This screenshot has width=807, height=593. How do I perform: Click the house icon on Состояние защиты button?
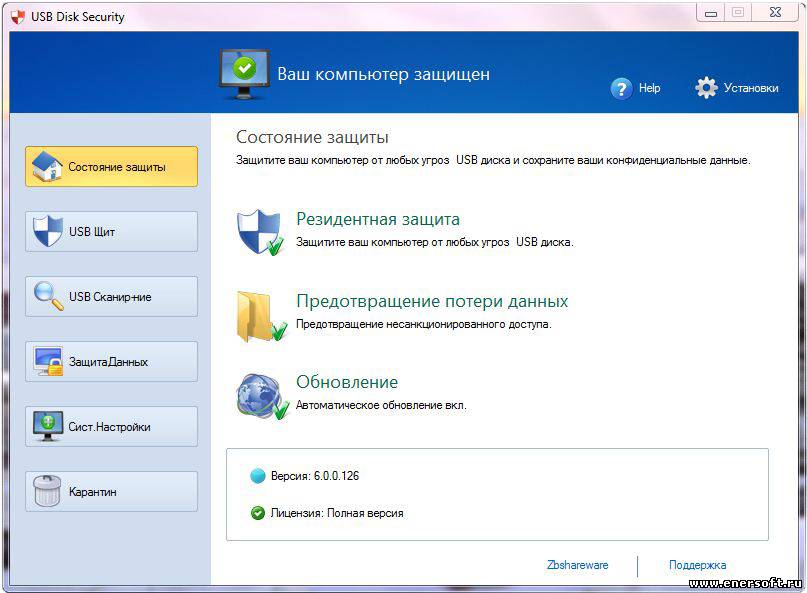point(46,166)
